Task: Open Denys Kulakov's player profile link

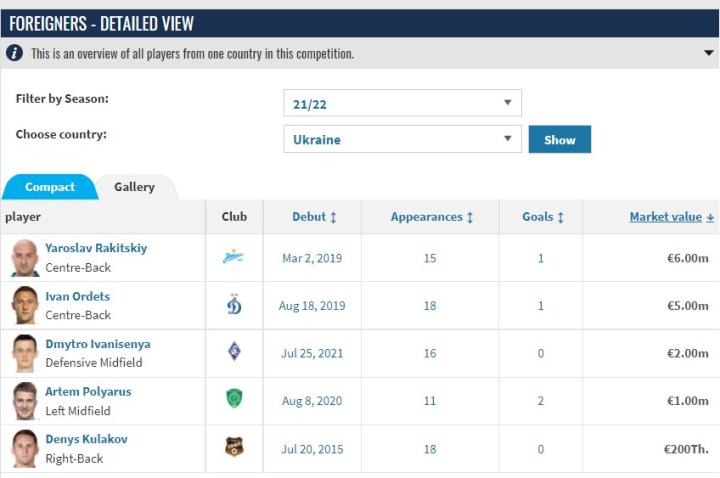Action: (x=86, y=439)
